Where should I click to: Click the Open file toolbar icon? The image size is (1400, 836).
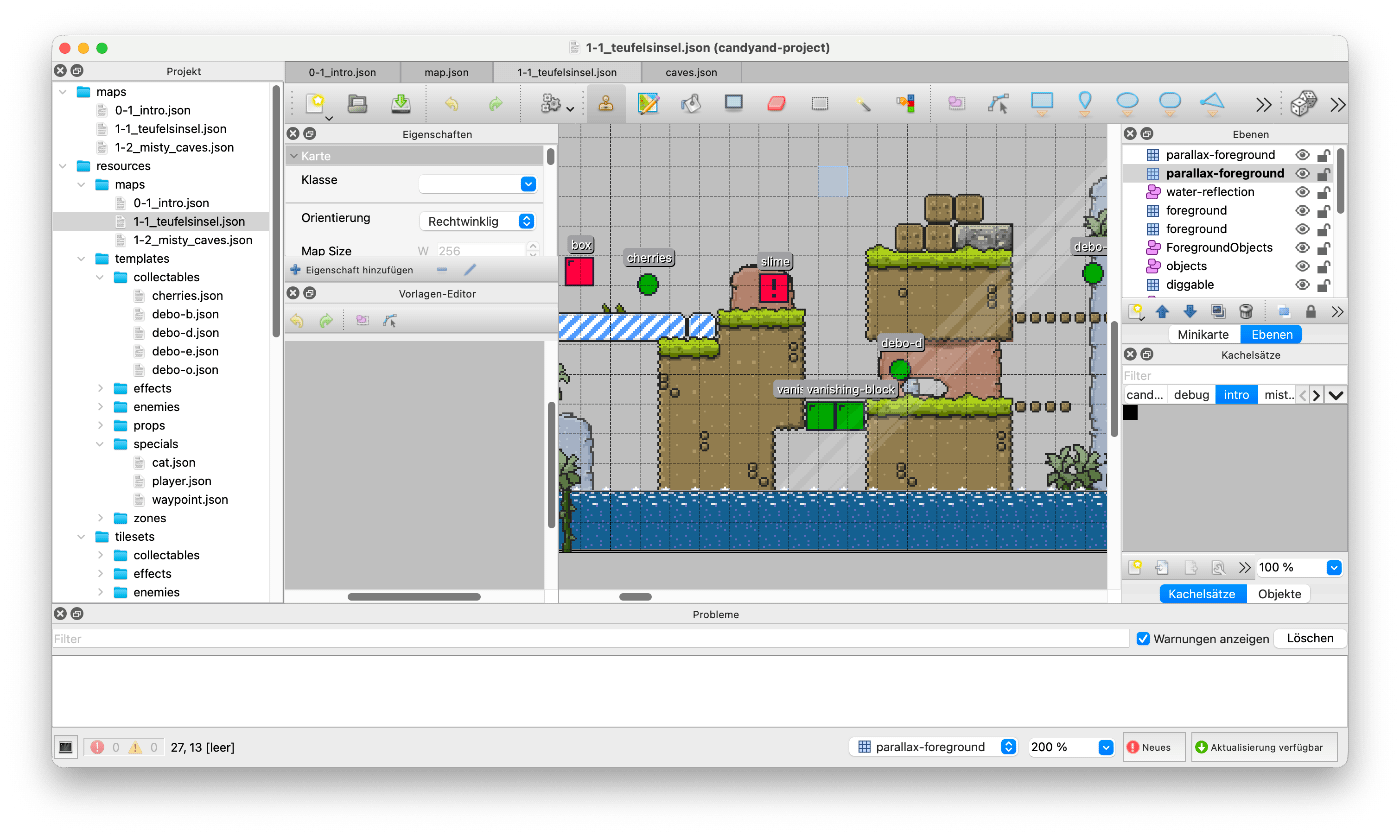click(x=358, y=103)
